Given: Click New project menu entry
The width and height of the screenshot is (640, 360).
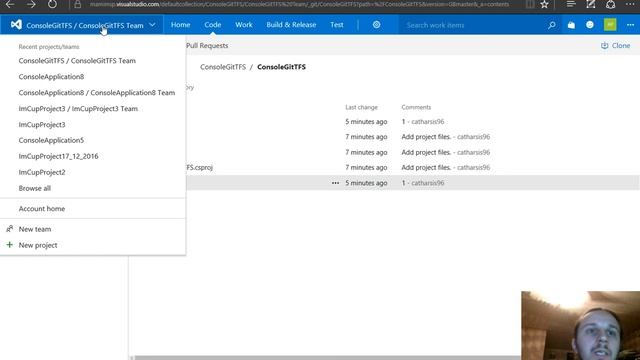Looking at the screenshot, I should pyautogui.click(x=38, y=245).
